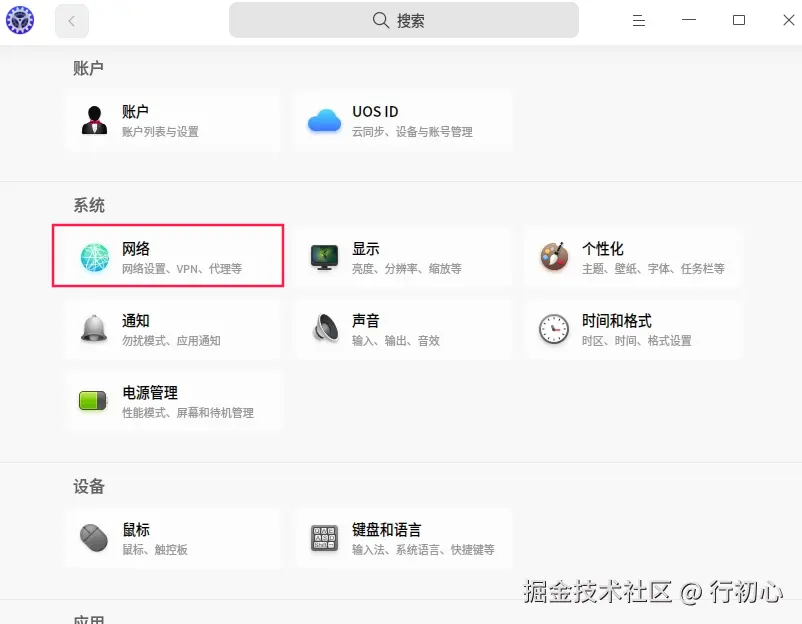Click 网络设置、VPN、代理等 description
802x624 pixels.
182,269
